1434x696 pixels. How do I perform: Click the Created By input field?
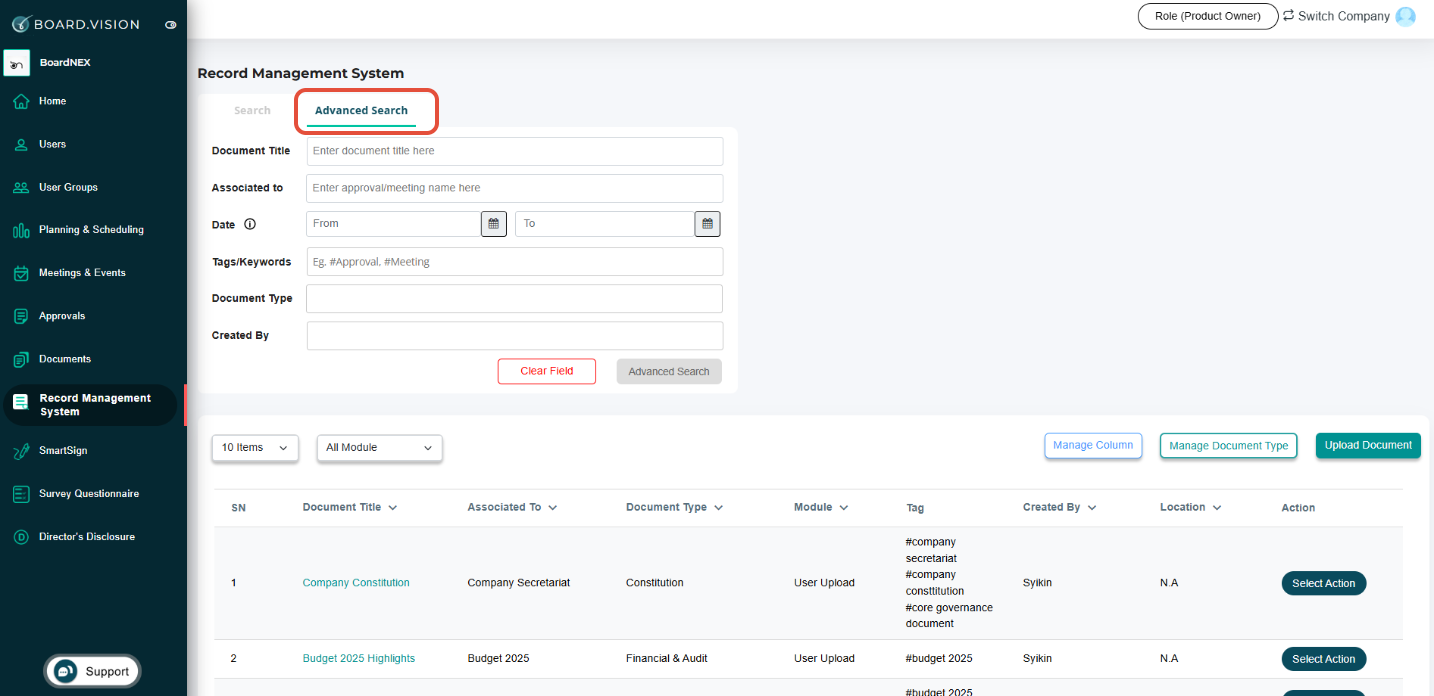tap(515, 336)
